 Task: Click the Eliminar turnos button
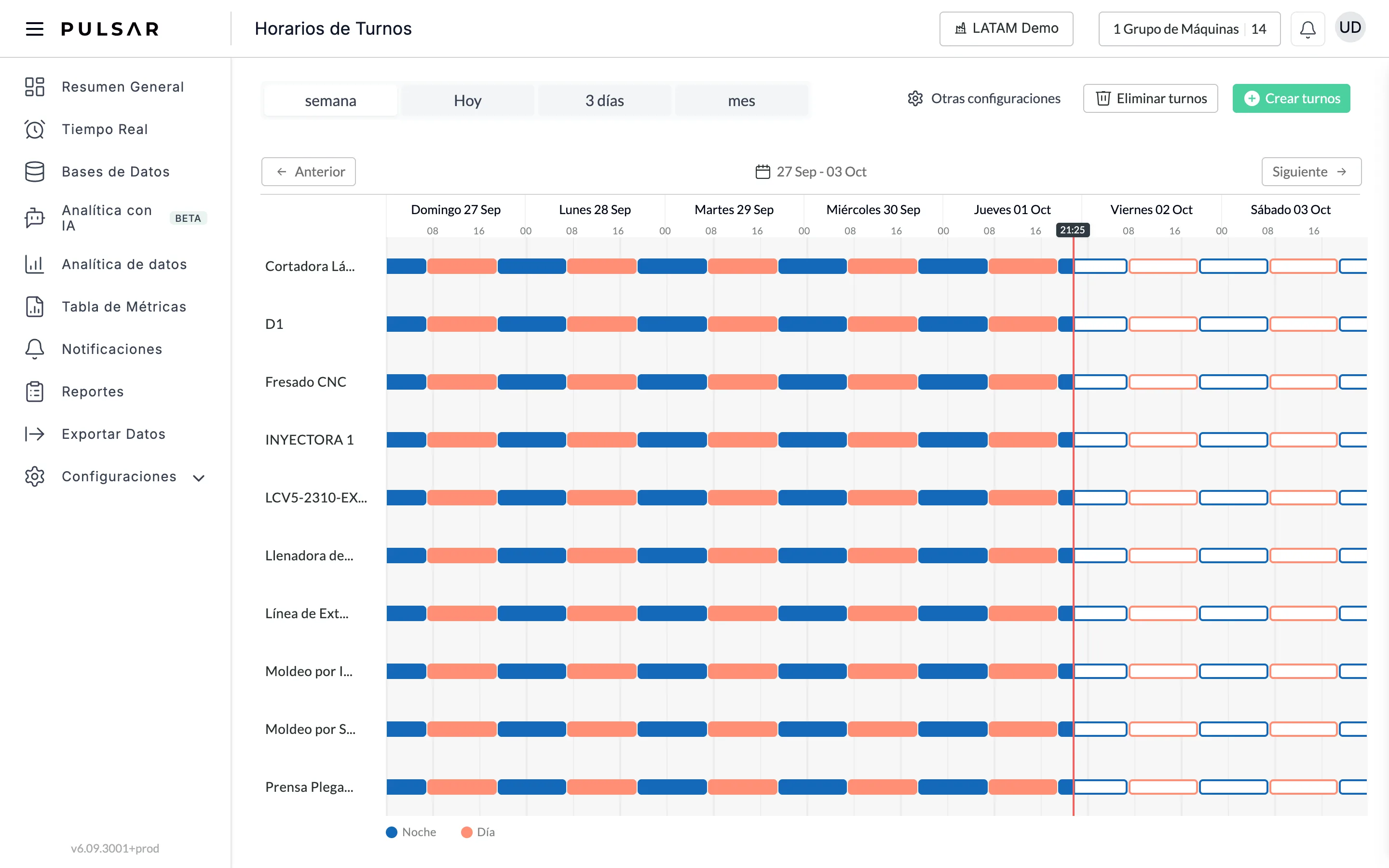click(1150, 98)
